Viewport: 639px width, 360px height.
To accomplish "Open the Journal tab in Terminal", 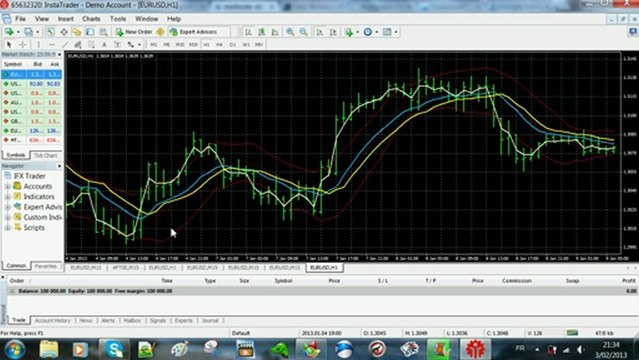I will coord(210,320).
